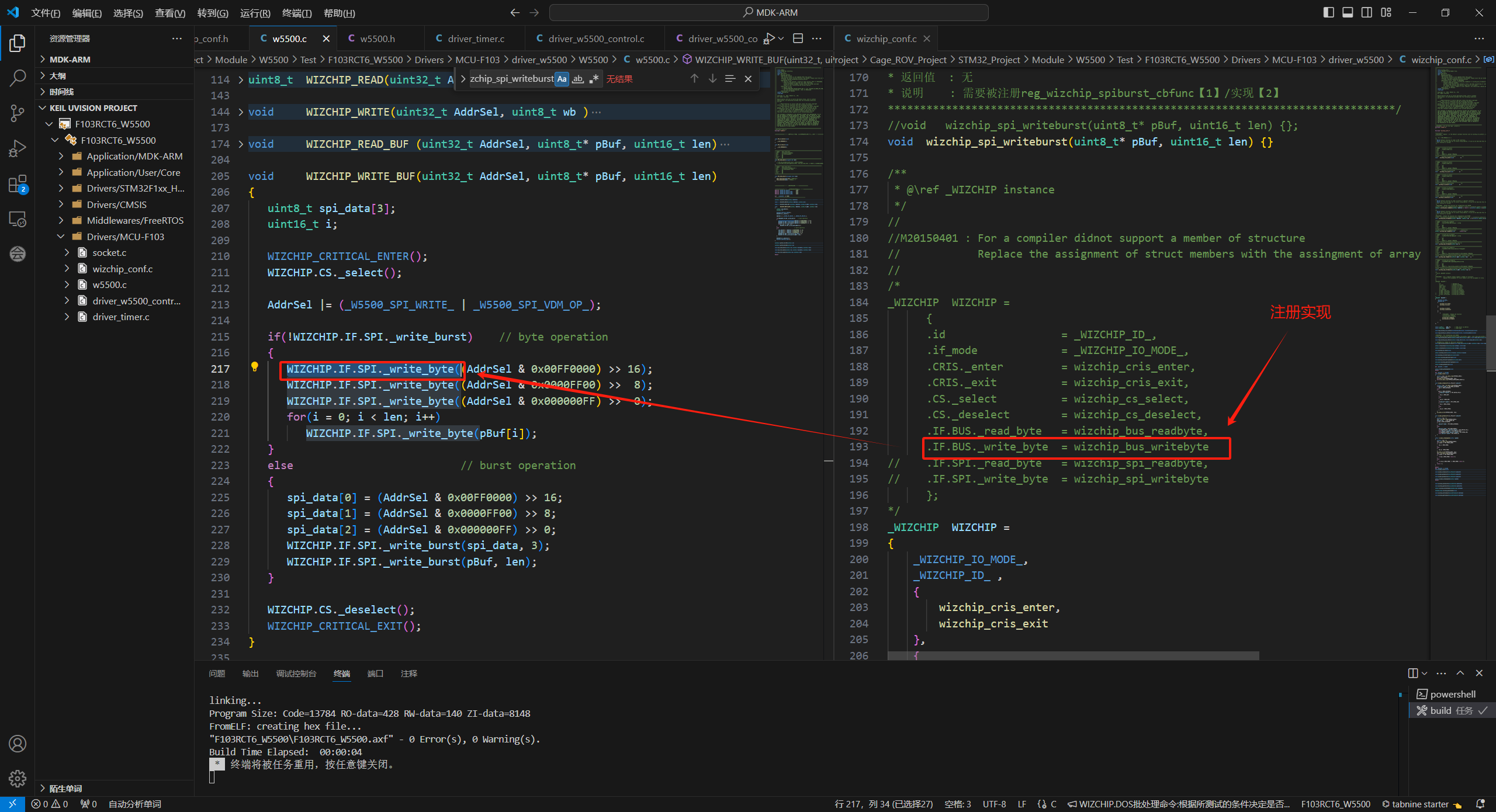The width and height of the screenshot is (1496, 812).
Task: Close the terminal panel
Action: click(x=1480, y=673)
